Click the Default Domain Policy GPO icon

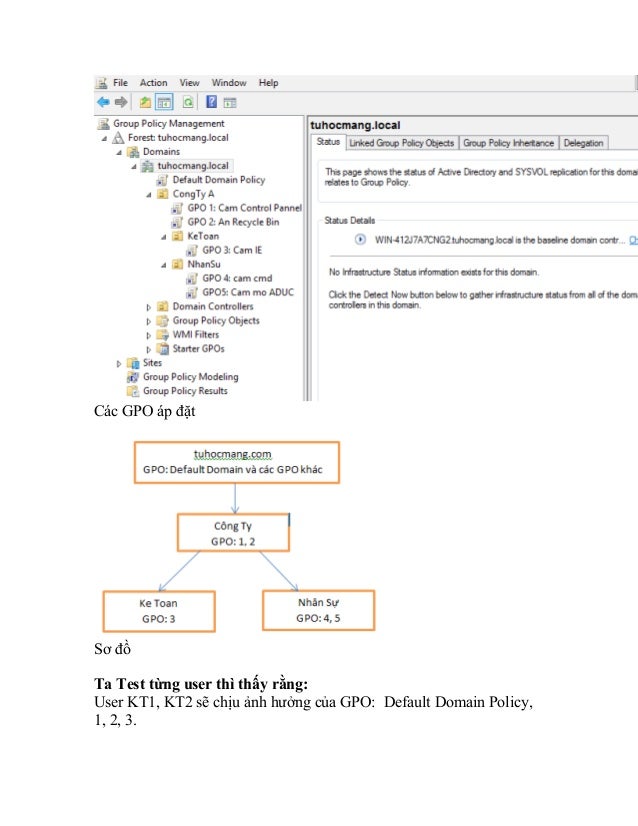162,180
